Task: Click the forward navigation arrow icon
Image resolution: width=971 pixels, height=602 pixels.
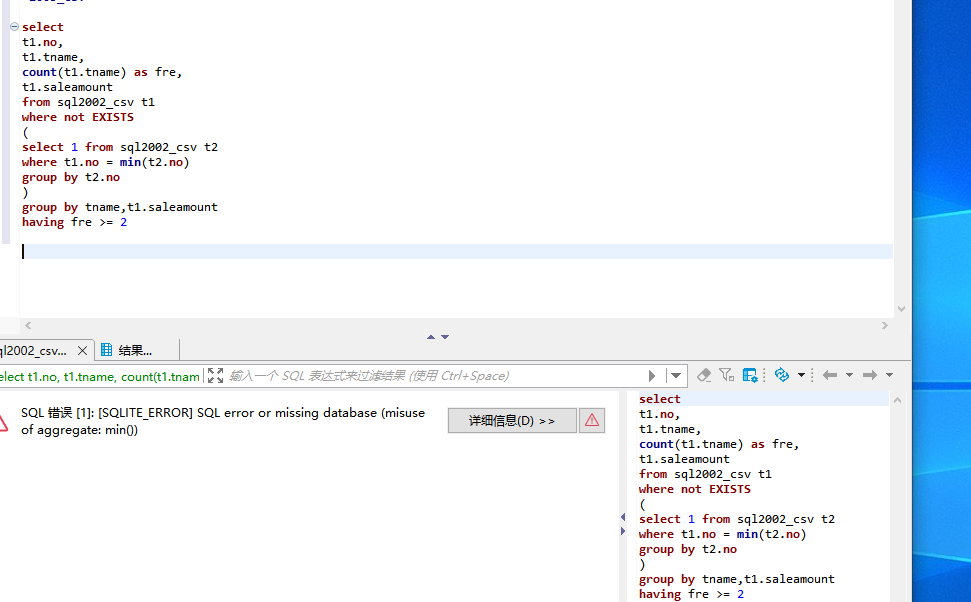Action: (x=870, y=375)
